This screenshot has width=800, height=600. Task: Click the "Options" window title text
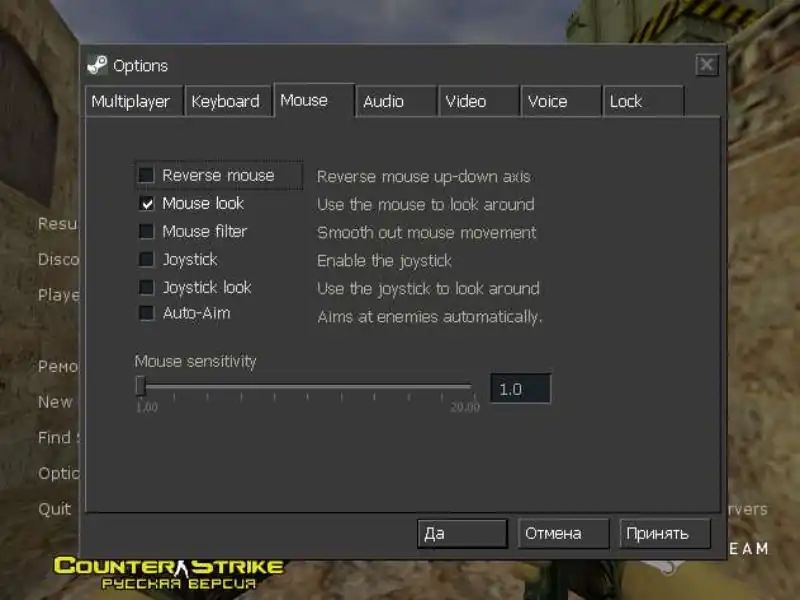click(x=140, y=66)
